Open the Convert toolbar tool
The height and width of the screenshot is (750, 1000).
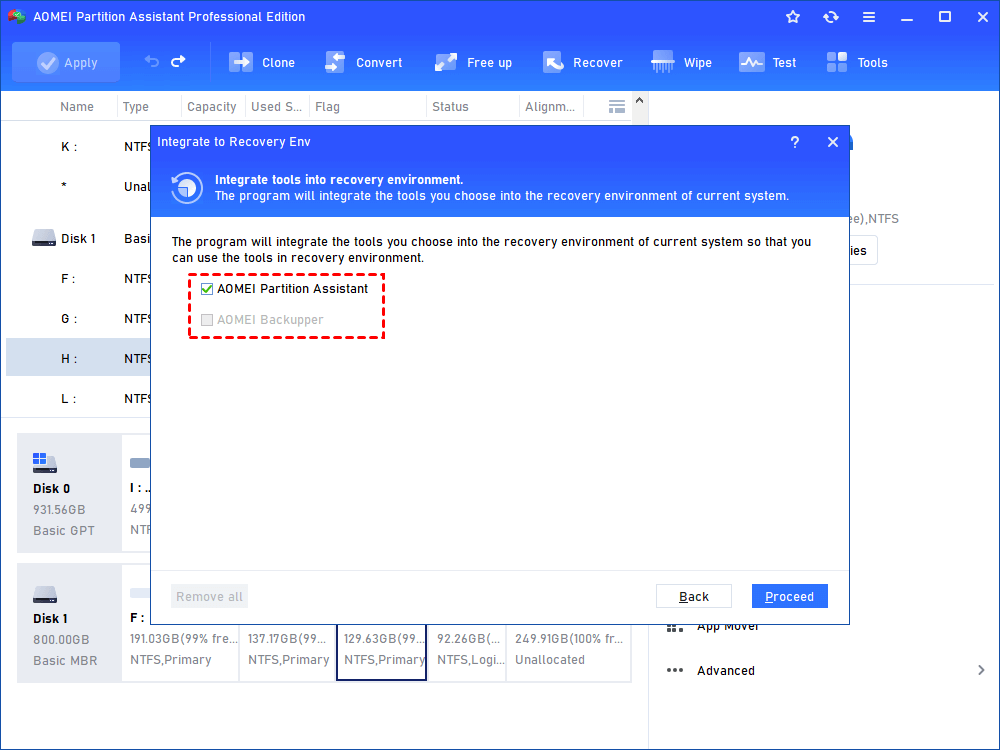(x=364, y=62)
